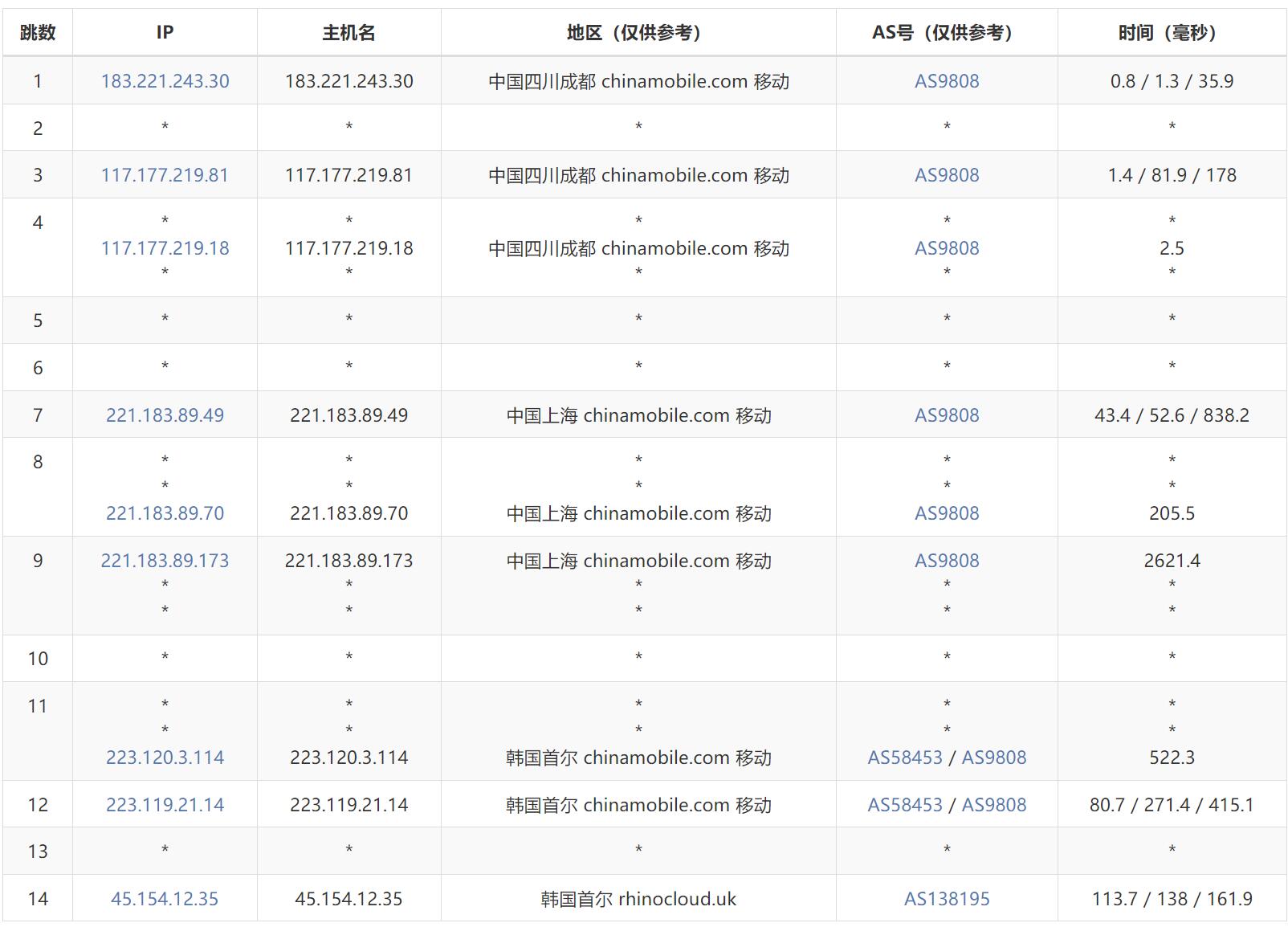Select hostname text 223.120.3.114
The height and width of the screenshot is (927, 1288).
pos(349,758)
